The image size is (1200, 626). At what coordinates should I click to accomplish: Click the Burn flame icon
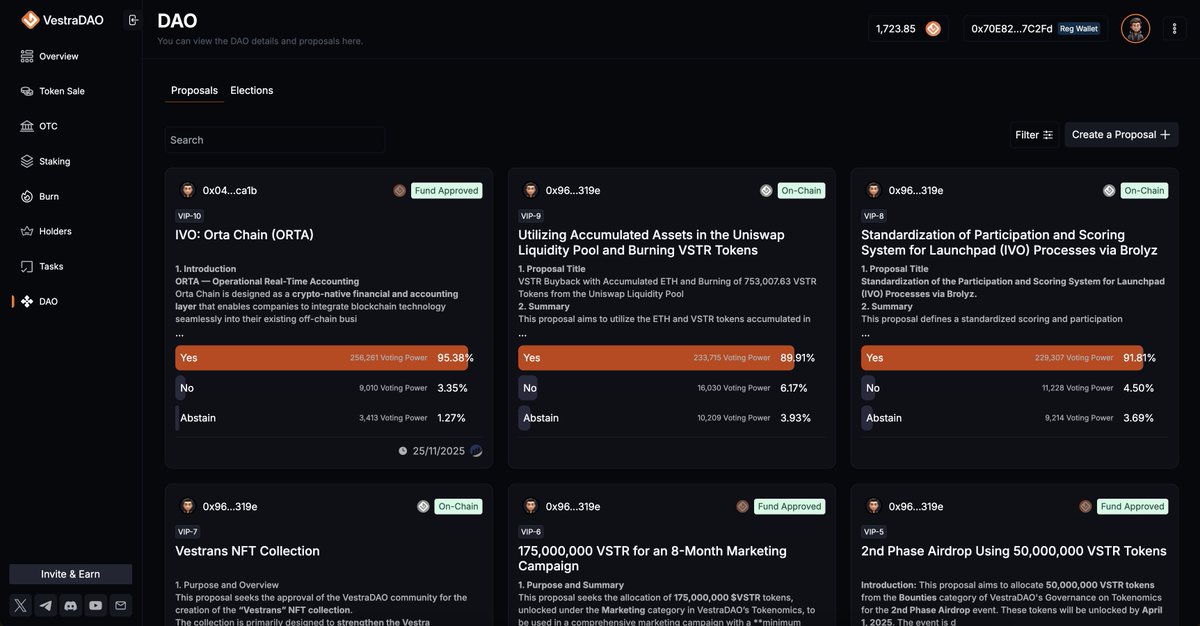pyautogui.click(x=27, y=196)
